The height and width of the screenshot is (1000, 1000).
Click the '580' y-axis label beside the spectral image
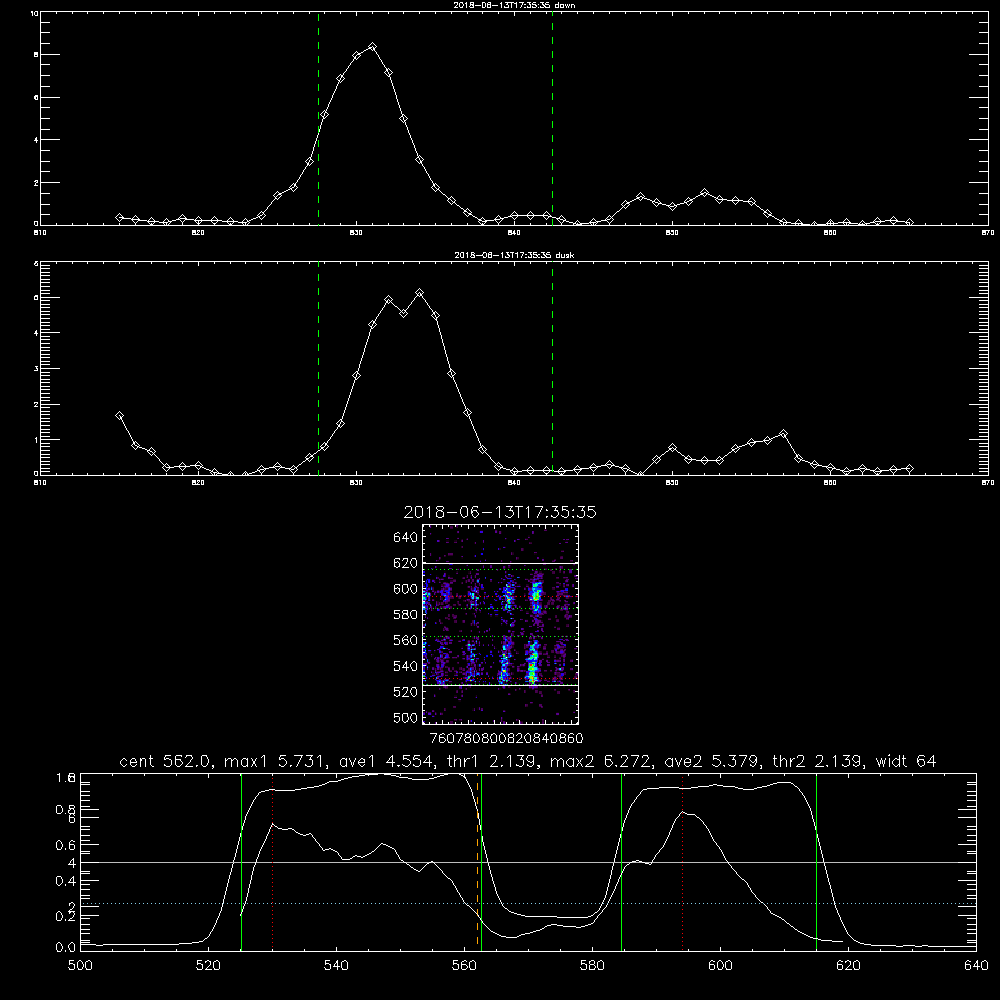406,614
